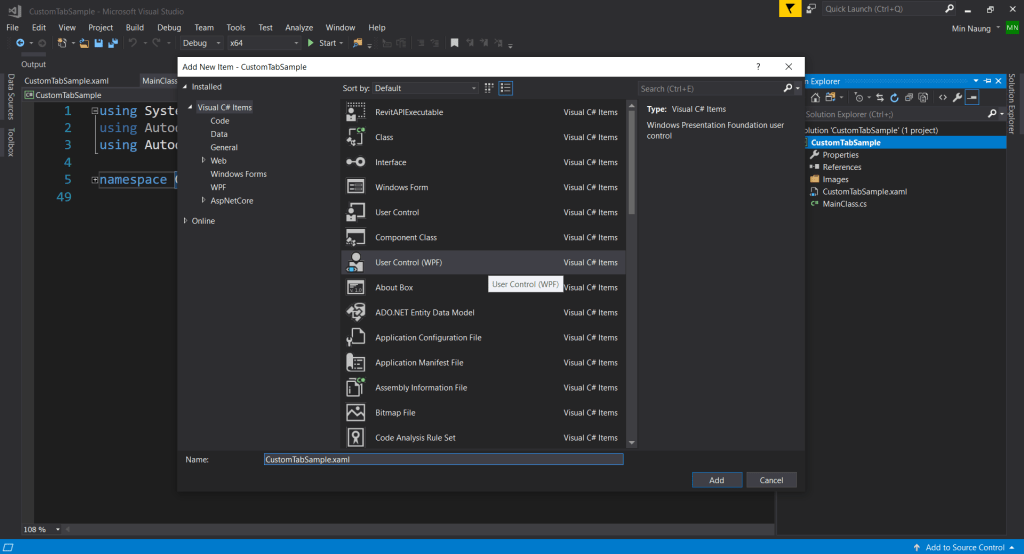Open Solution Explorer properties wrench icon
1024x554 pixels.
(957, 98)
